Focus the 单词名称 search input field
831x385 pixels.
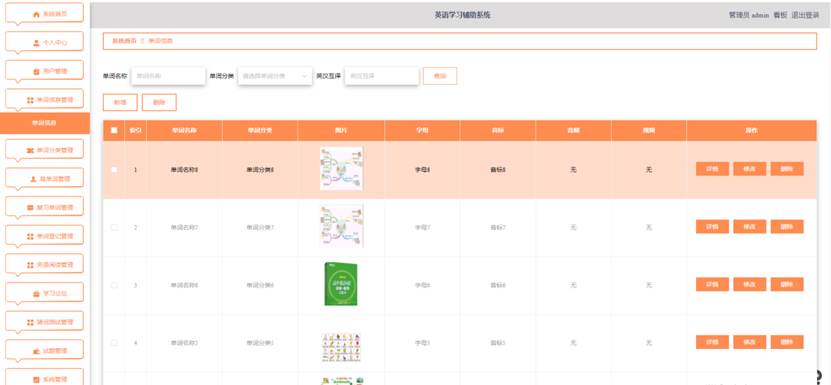[x=168, y=76]
